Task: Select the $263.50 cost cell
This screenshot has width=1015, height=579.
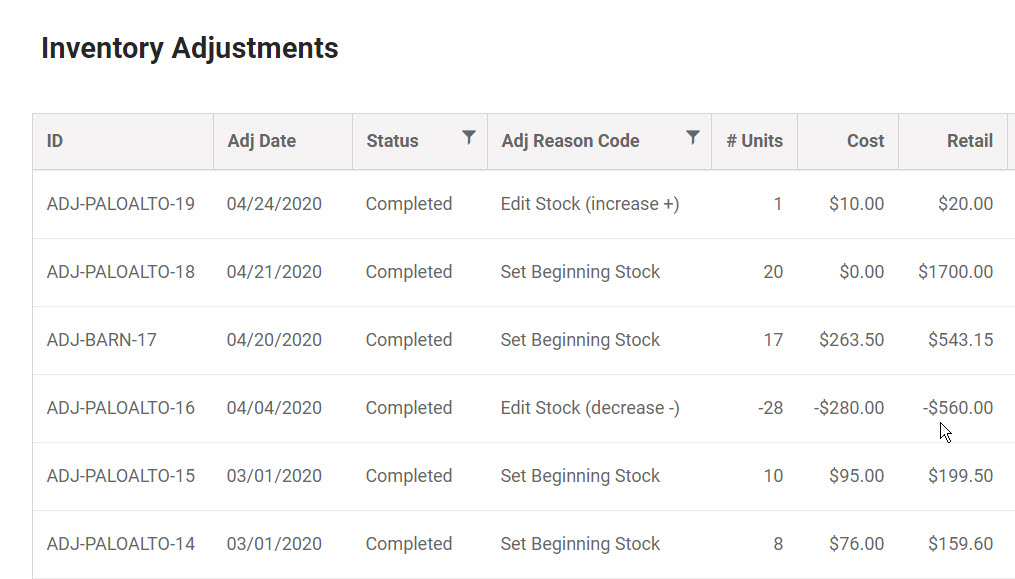Action: pos(851,340)
